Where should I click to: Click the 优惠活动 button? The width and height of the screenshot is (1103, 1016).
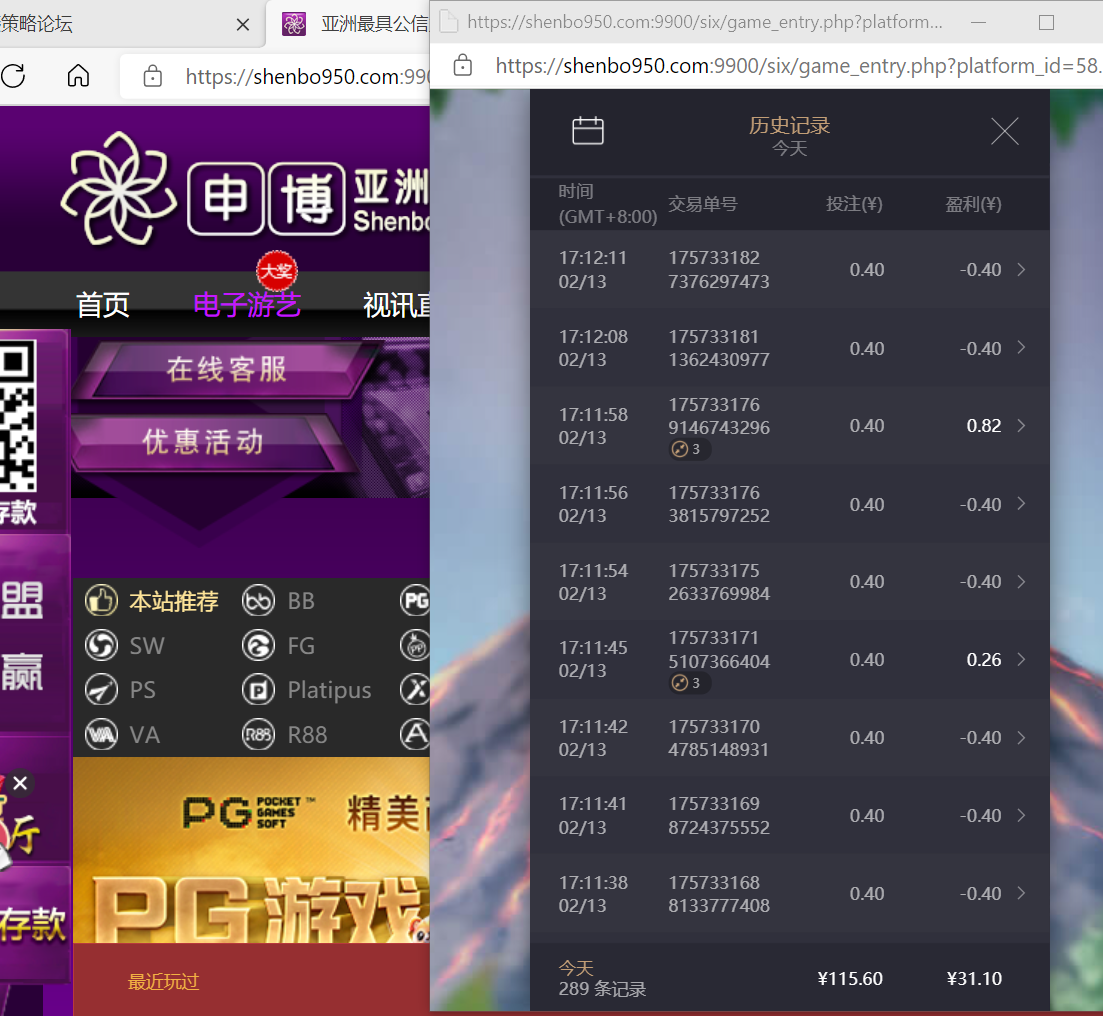coord(203,442)
